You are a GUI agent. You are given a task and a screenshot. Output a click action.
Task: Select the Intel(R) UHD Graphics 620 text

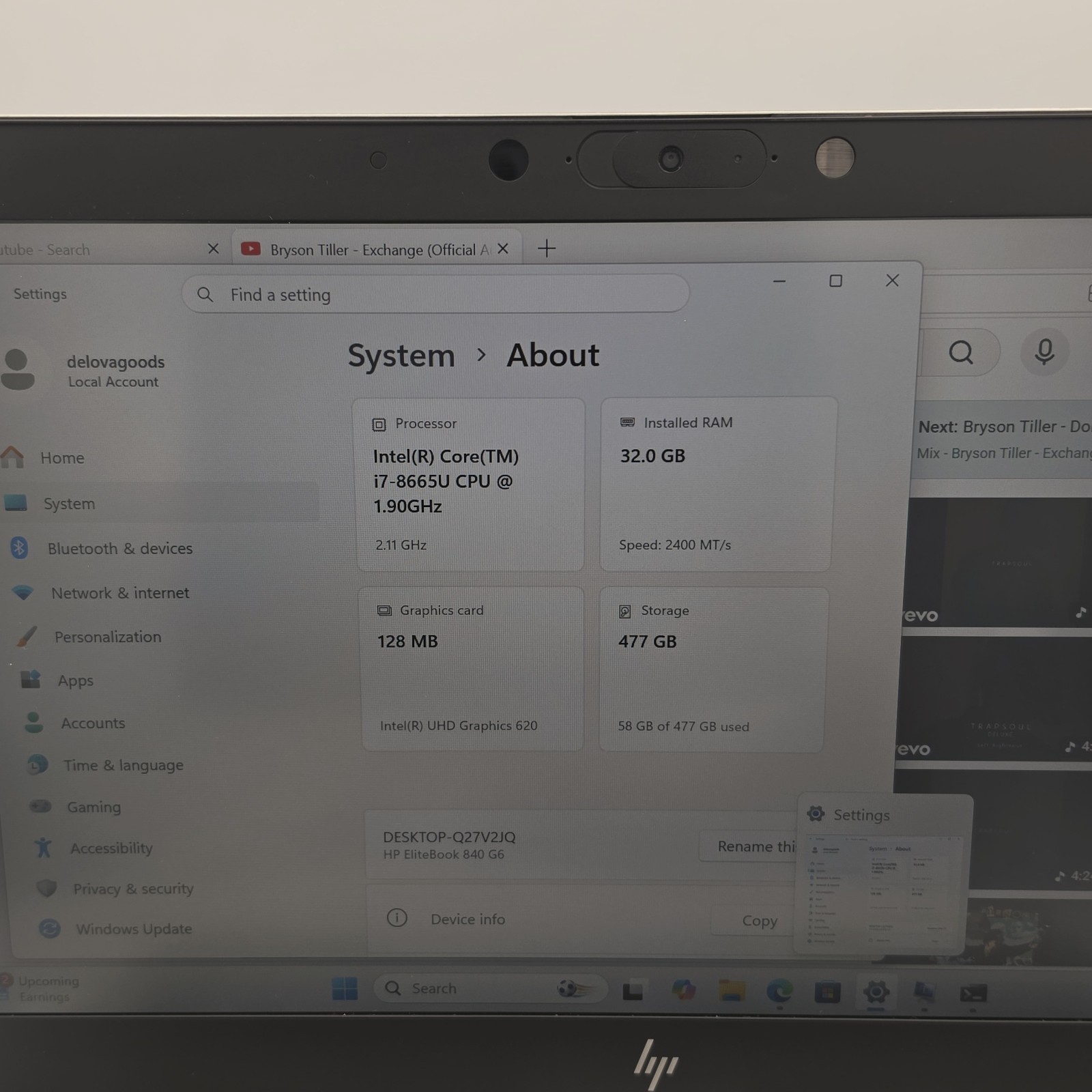coord(459,725)
